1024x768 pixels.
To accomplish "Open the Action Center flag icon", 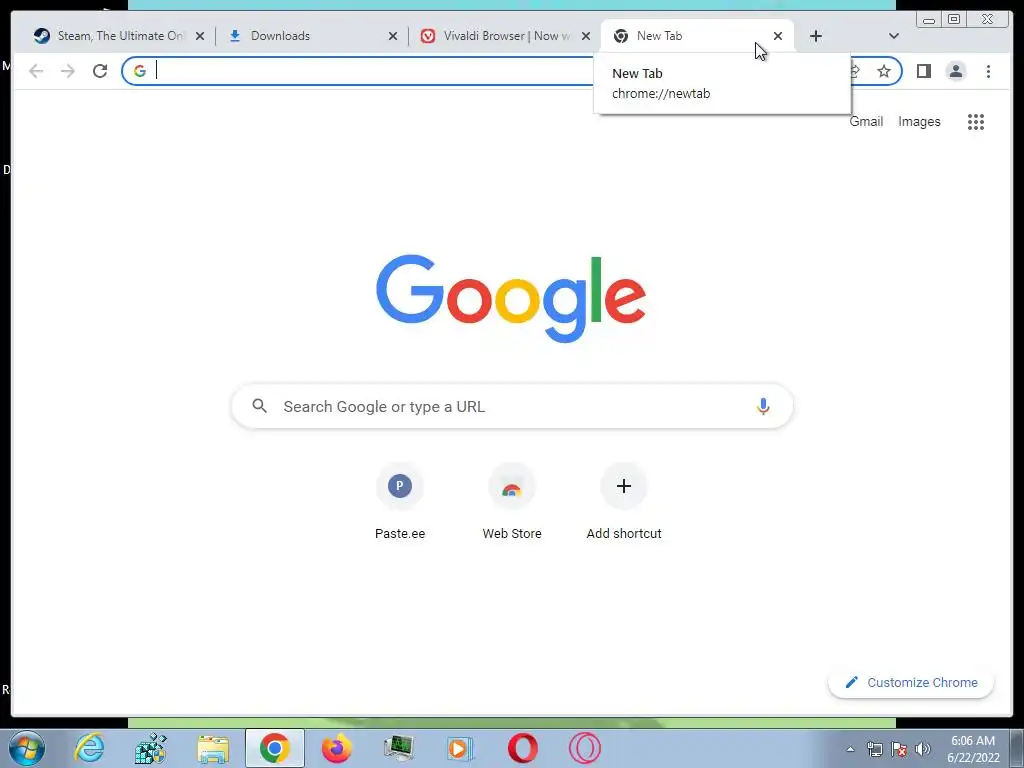I will coord(899,749).
